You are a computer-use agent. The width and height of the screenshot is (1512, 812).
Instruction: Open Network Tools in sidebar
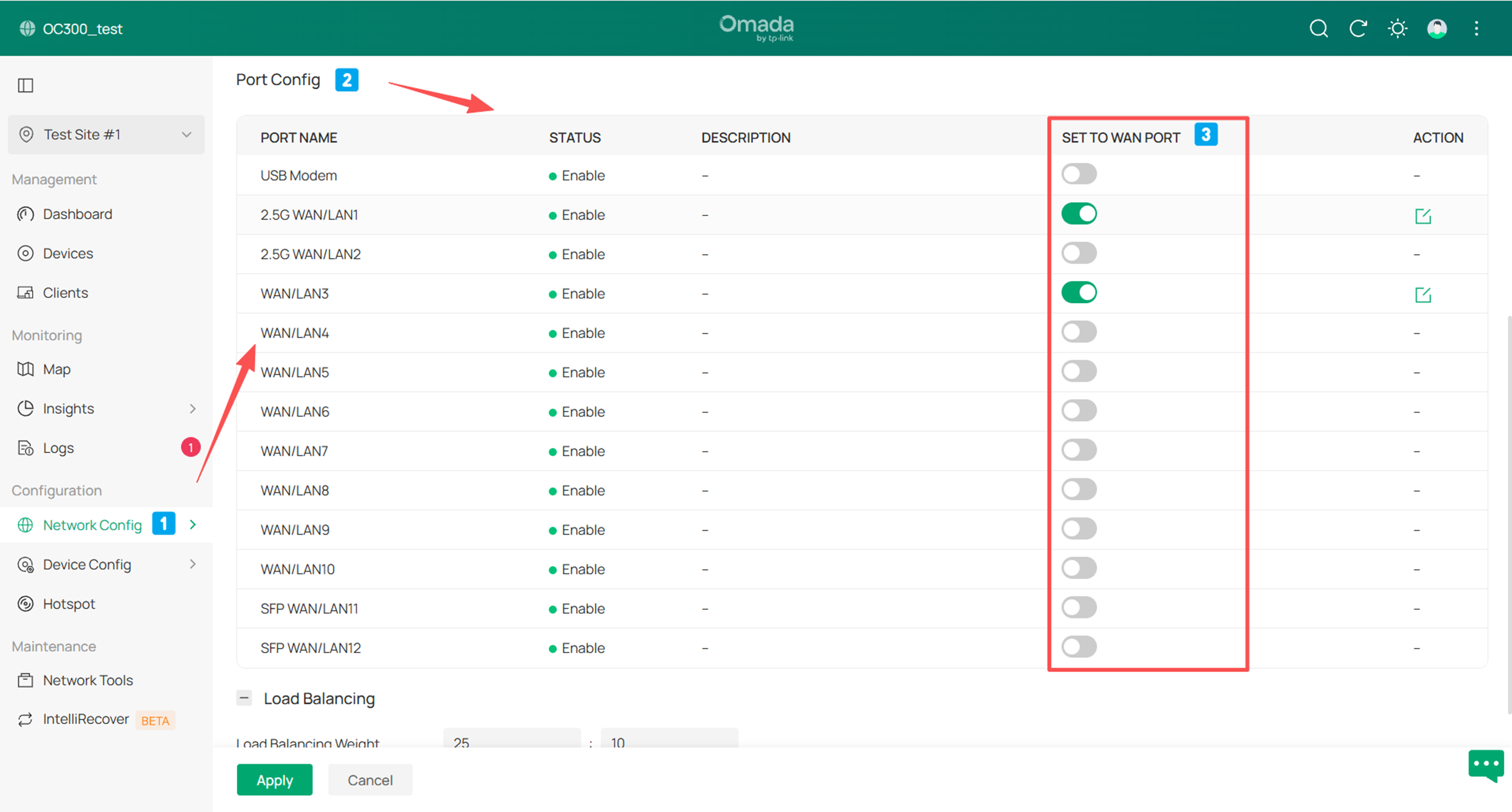(88, 680)
